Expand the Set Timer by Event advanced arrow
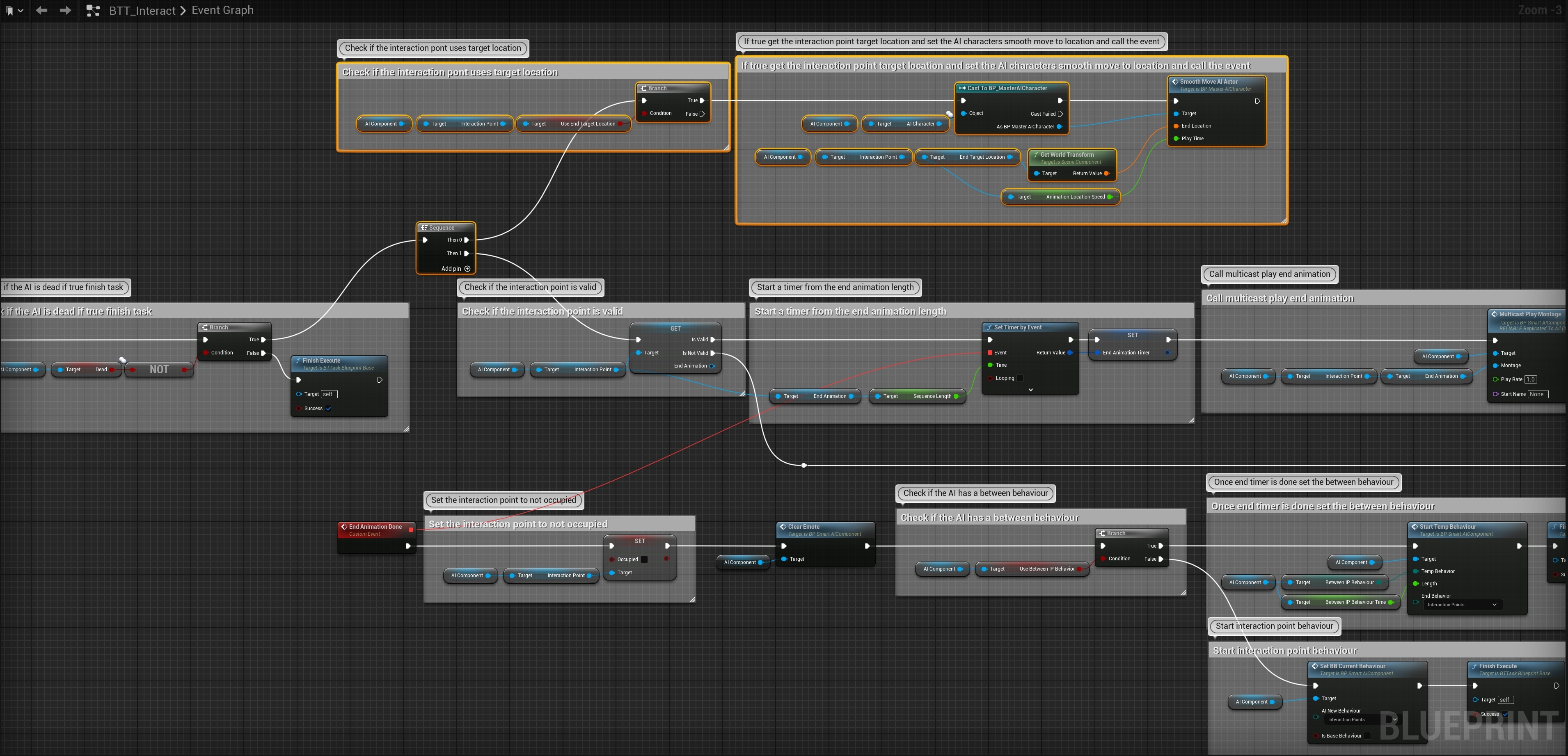This screenshot has width=1568, height=756. coord(1030,390)
